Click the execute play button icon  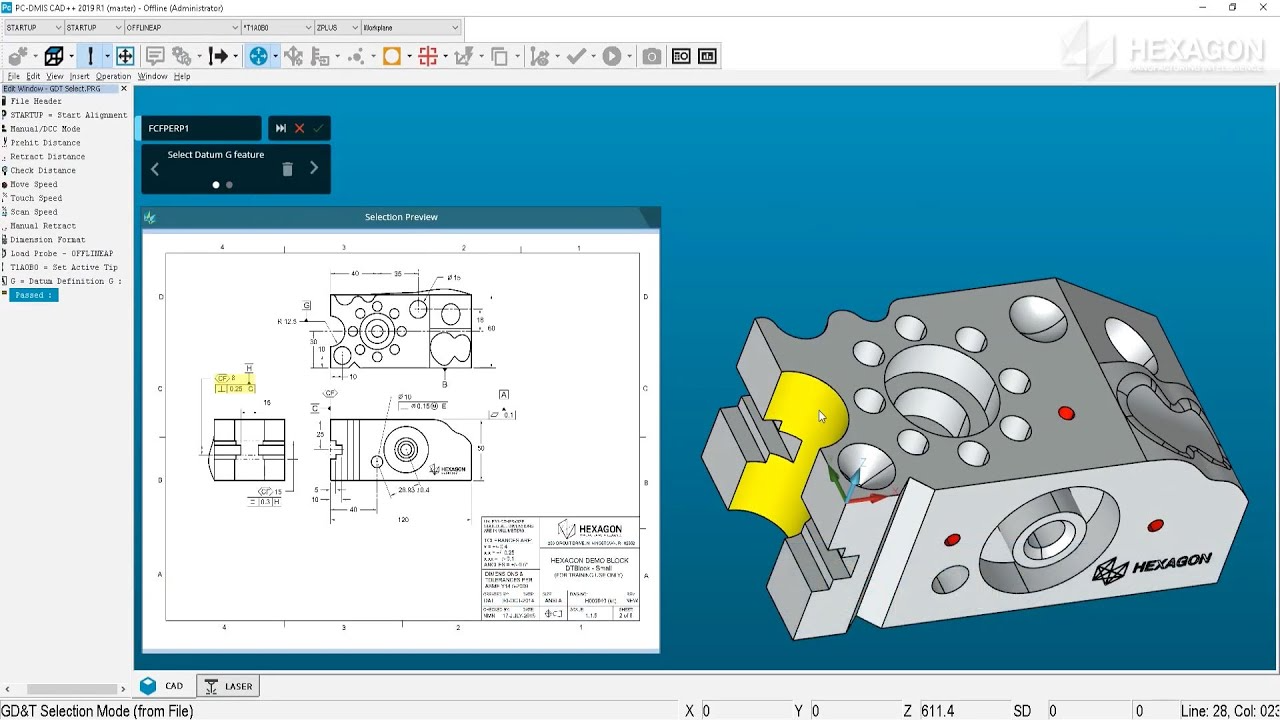[x=612, y=56]
